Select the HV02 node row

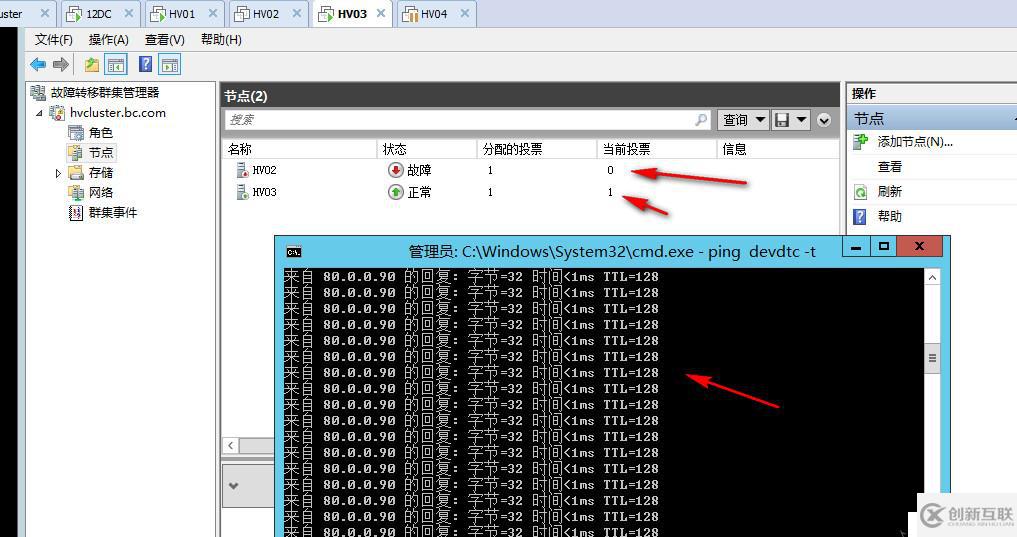(532, 170)
